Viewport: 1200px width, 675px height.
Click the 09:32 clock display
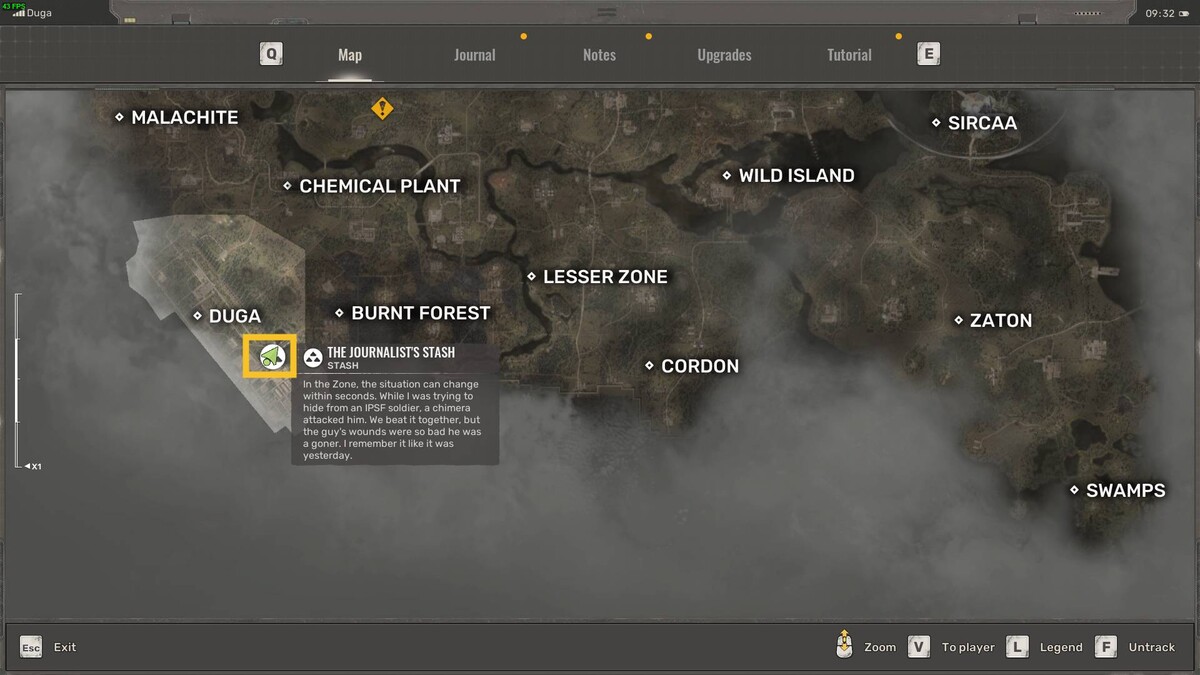point(1160,13)
